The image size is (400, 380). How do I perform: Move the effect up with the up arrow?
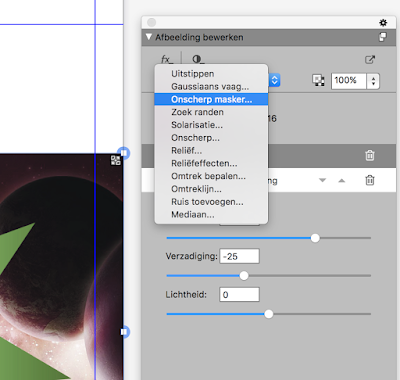pos(342,180)
